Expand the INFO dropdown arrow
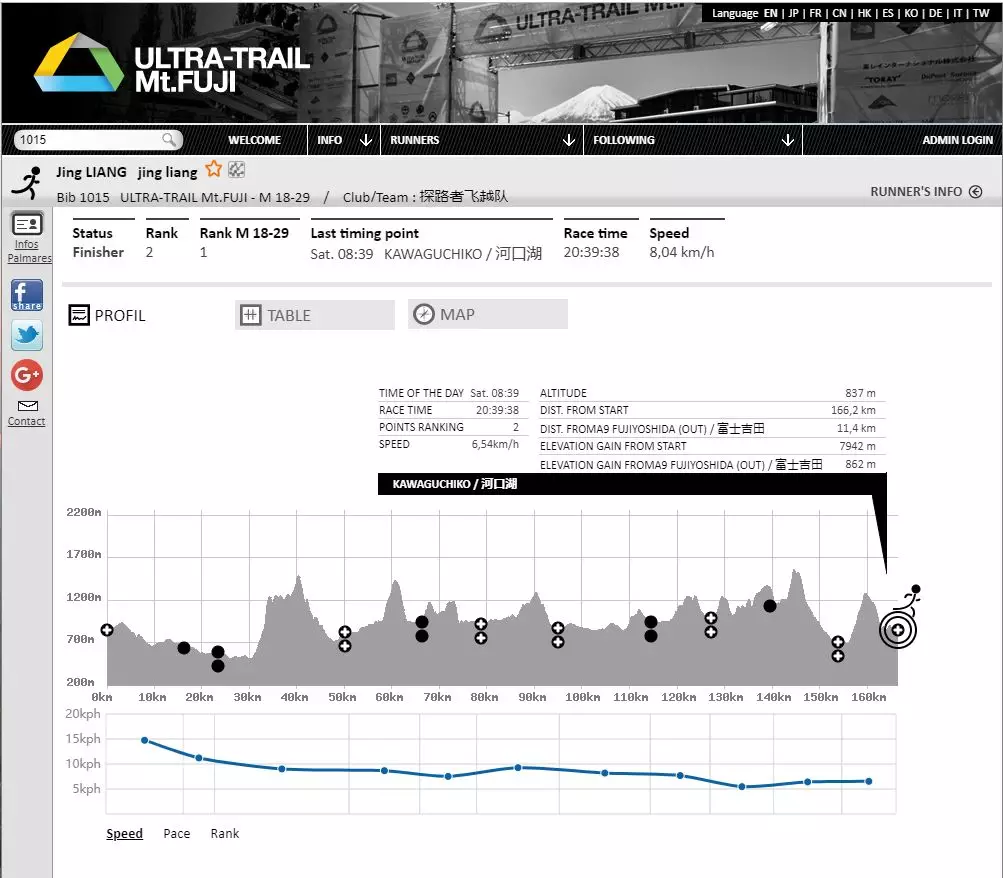This screenshot has height=878, width=1003. pos(366,140)
